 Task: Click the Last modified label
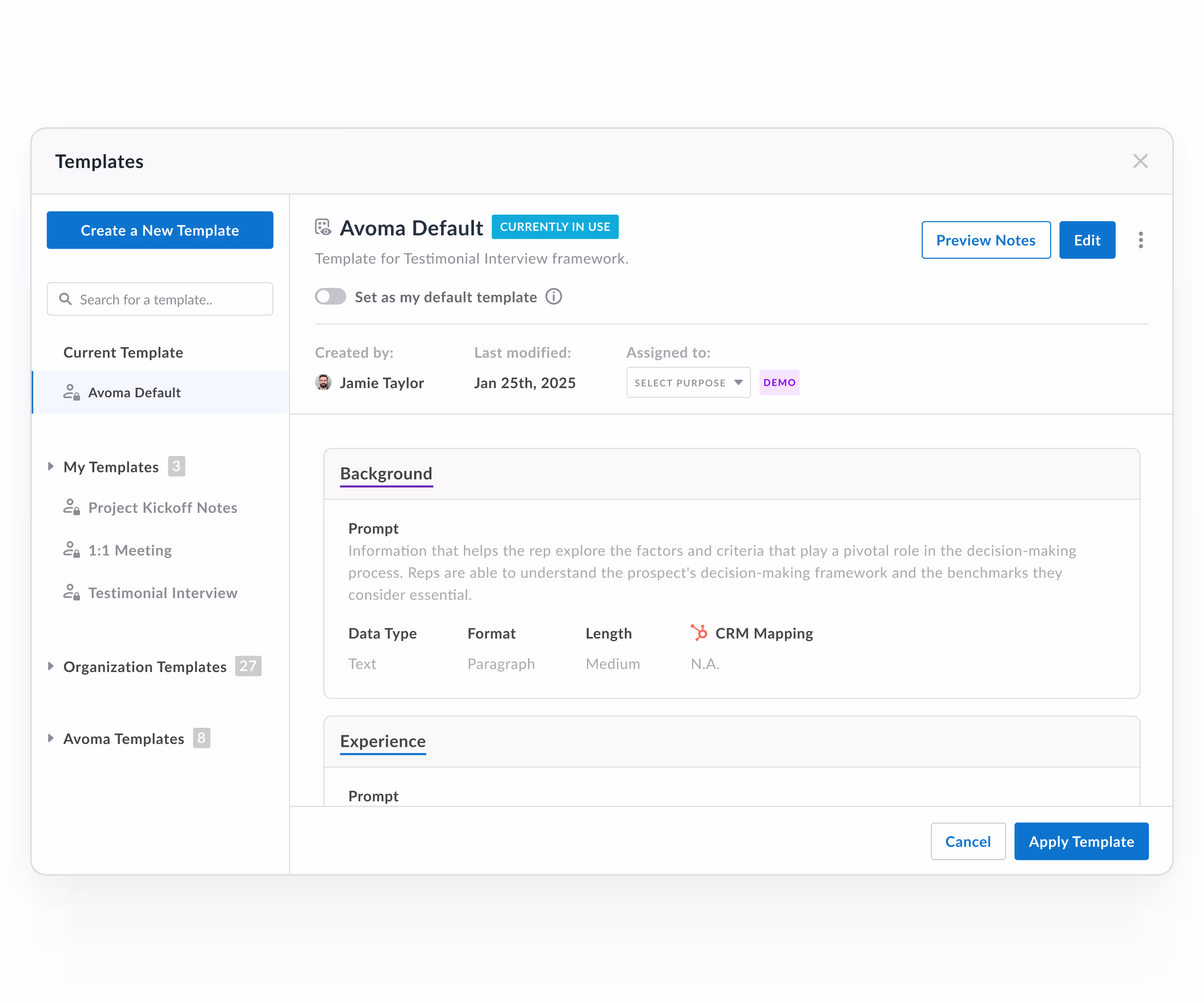[522, 352]
